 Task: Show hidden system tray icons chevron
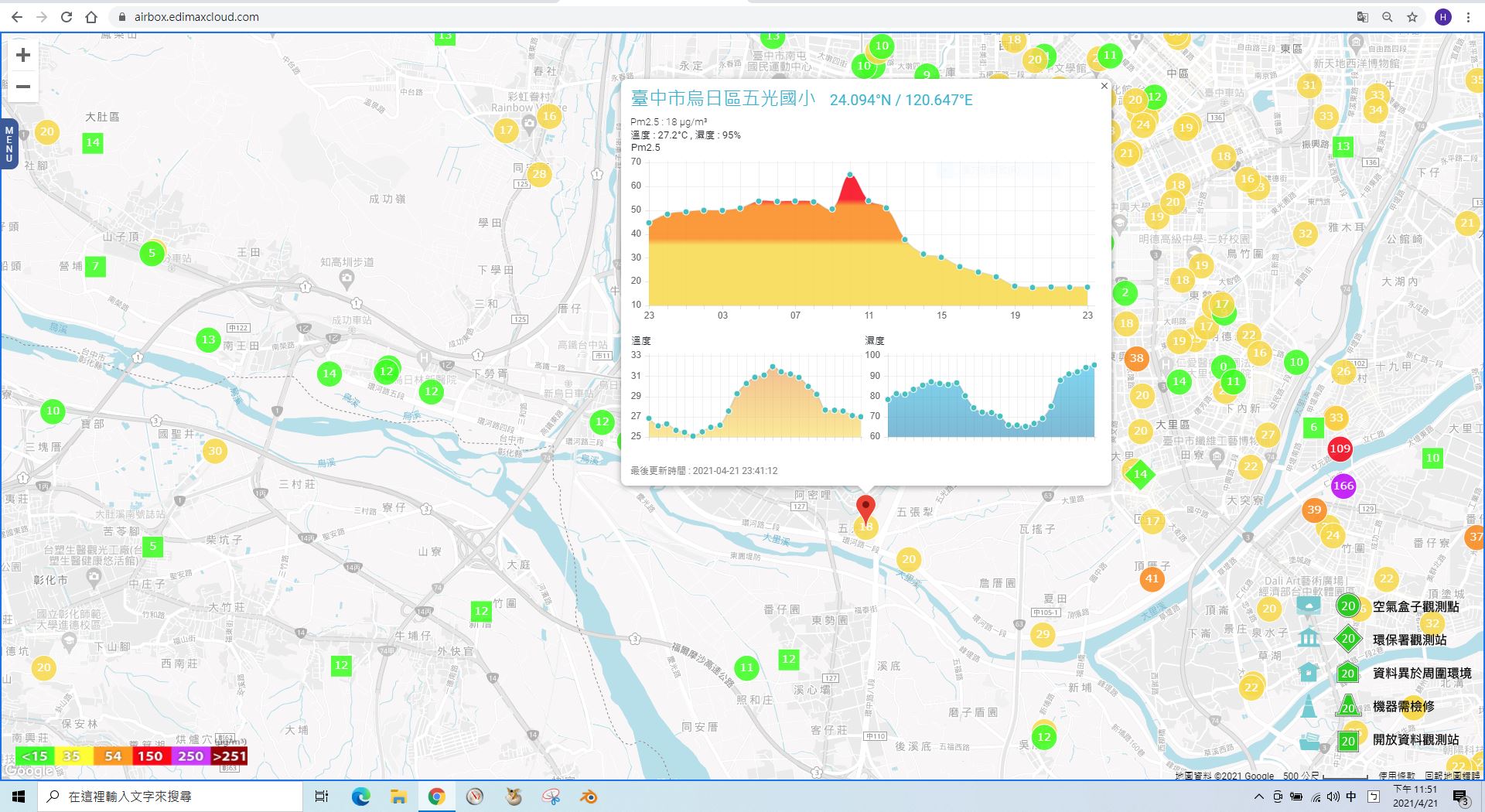[1258, 797]
